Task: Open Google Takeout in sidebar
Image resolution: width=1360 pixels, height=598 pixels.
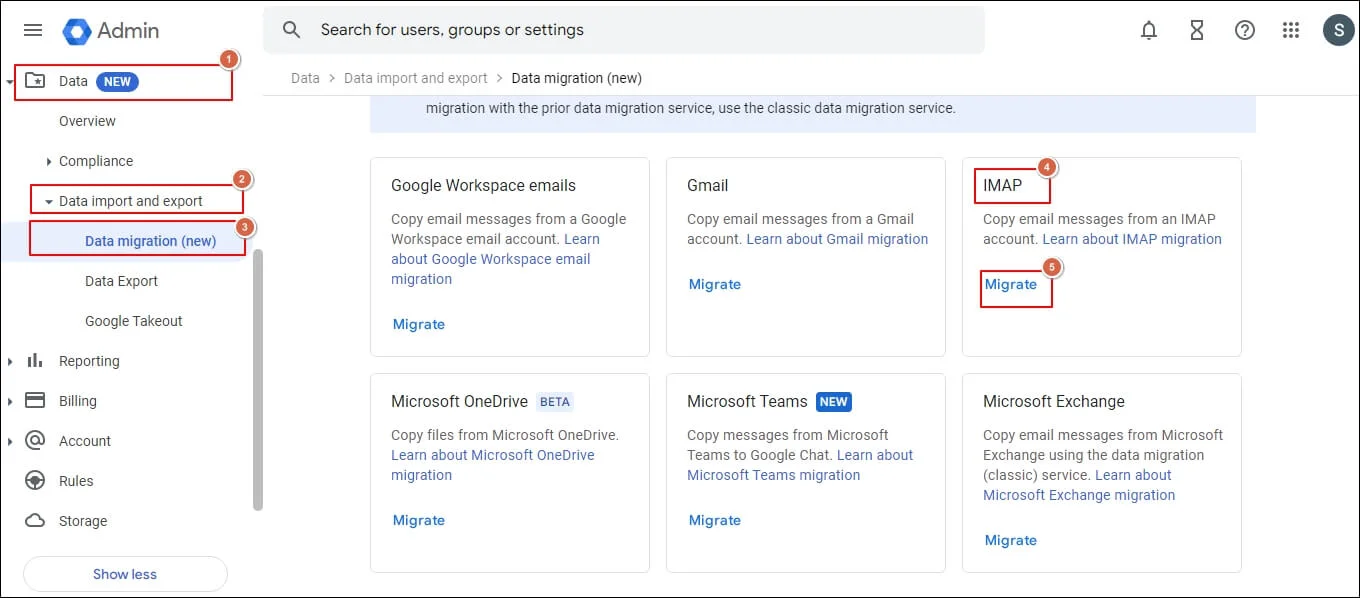Action: click(x=134, y=321)
